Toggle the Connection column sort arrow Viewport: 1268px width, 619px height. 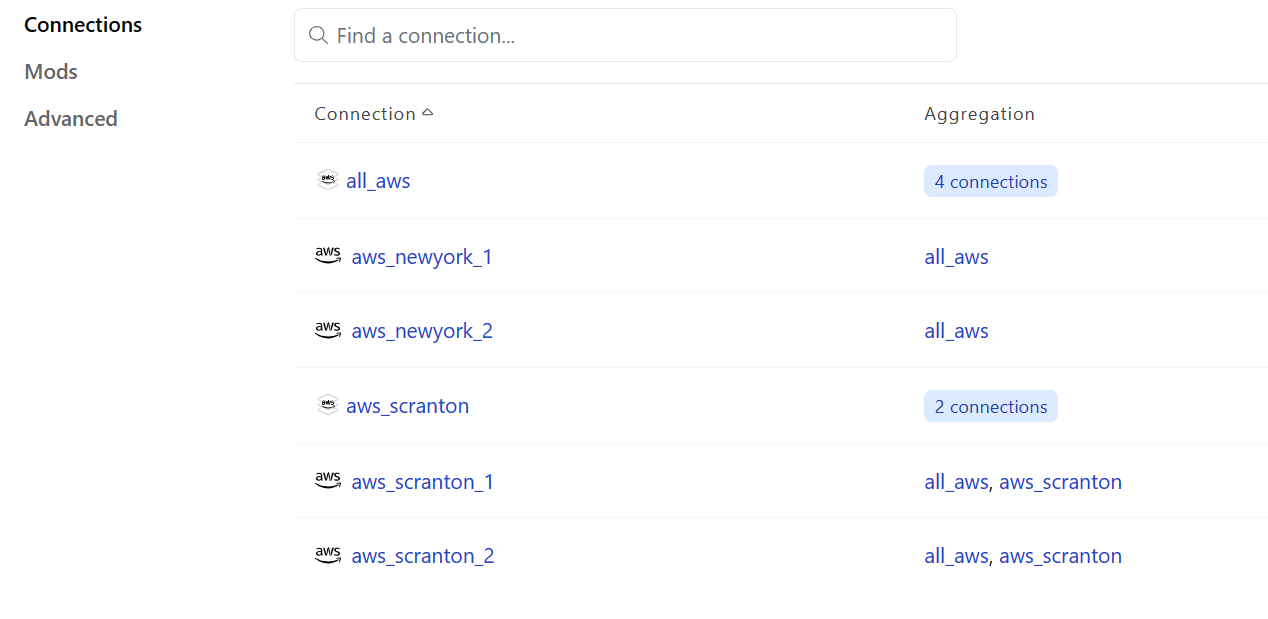pos(428,113)
